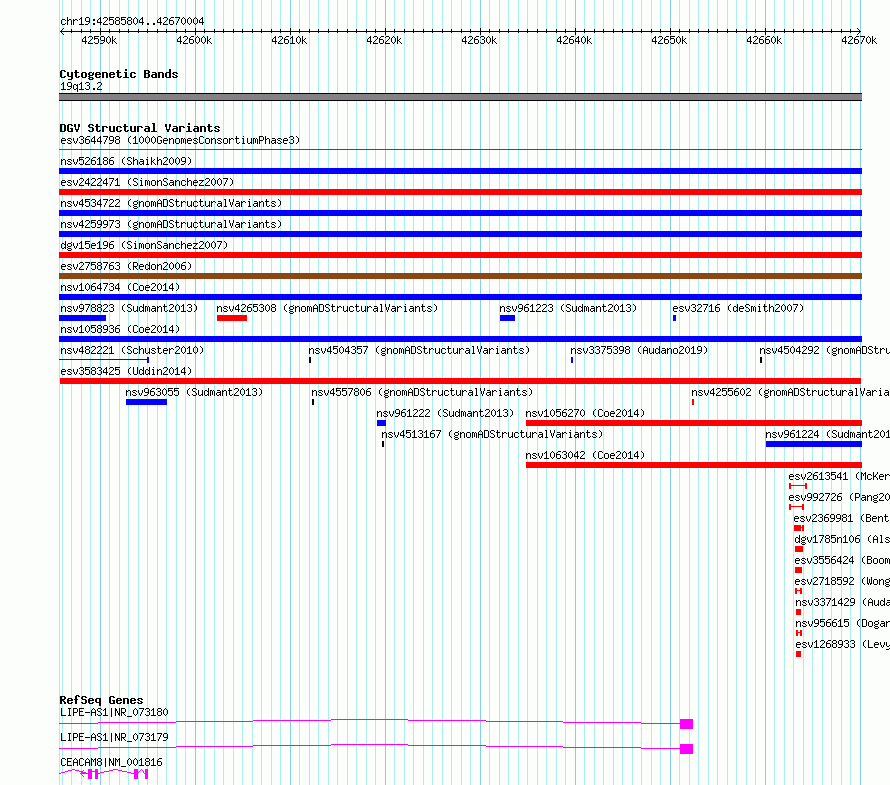The width and height of the screenshot is (890, 785).
Task: Click nsv4504357 gnomADStructuralVariants label
Action: point(419,350)
